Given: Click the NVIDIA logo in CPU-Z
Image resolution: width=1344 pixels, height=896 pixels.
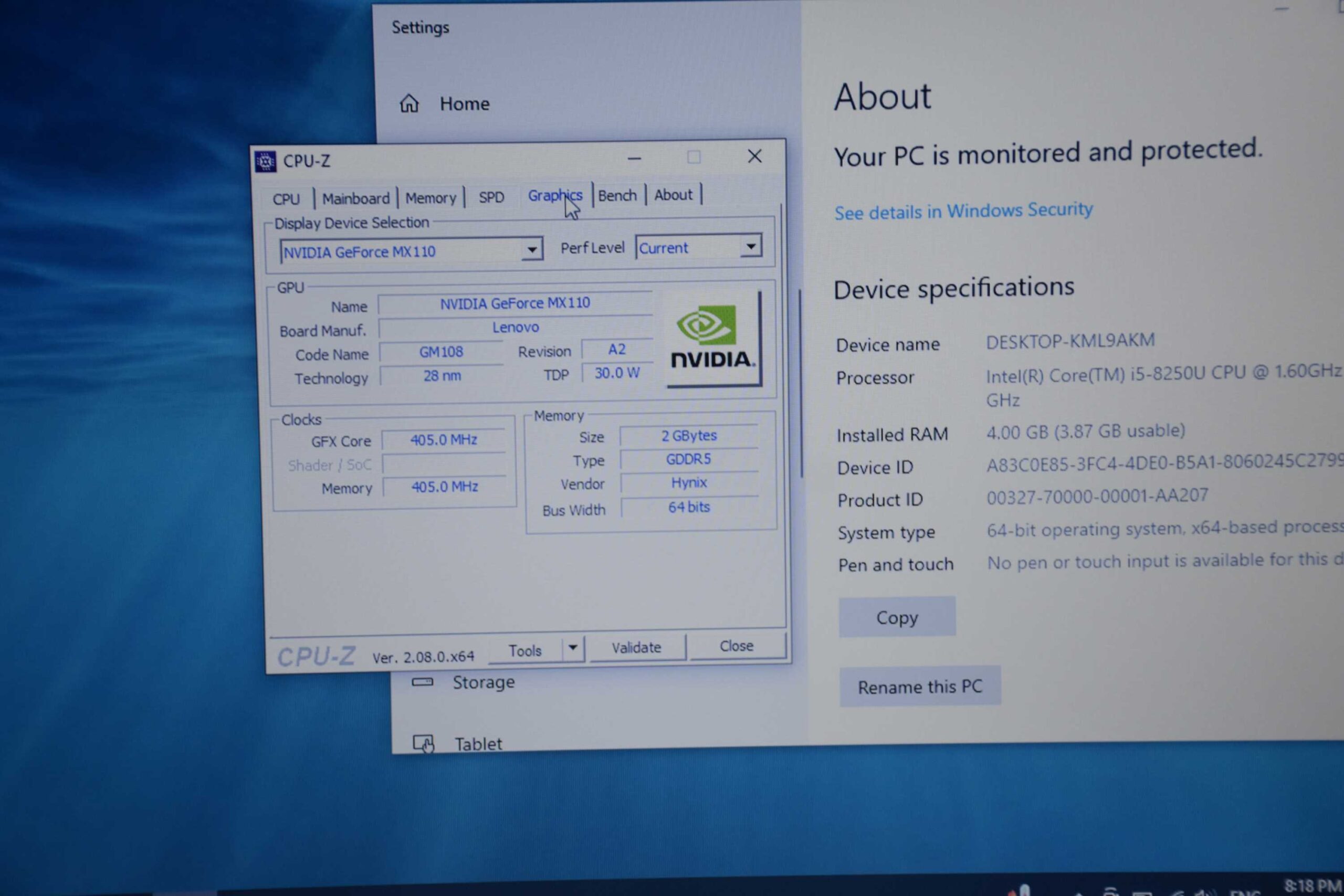Looking at the screenshot, I should tap(712, 340).
